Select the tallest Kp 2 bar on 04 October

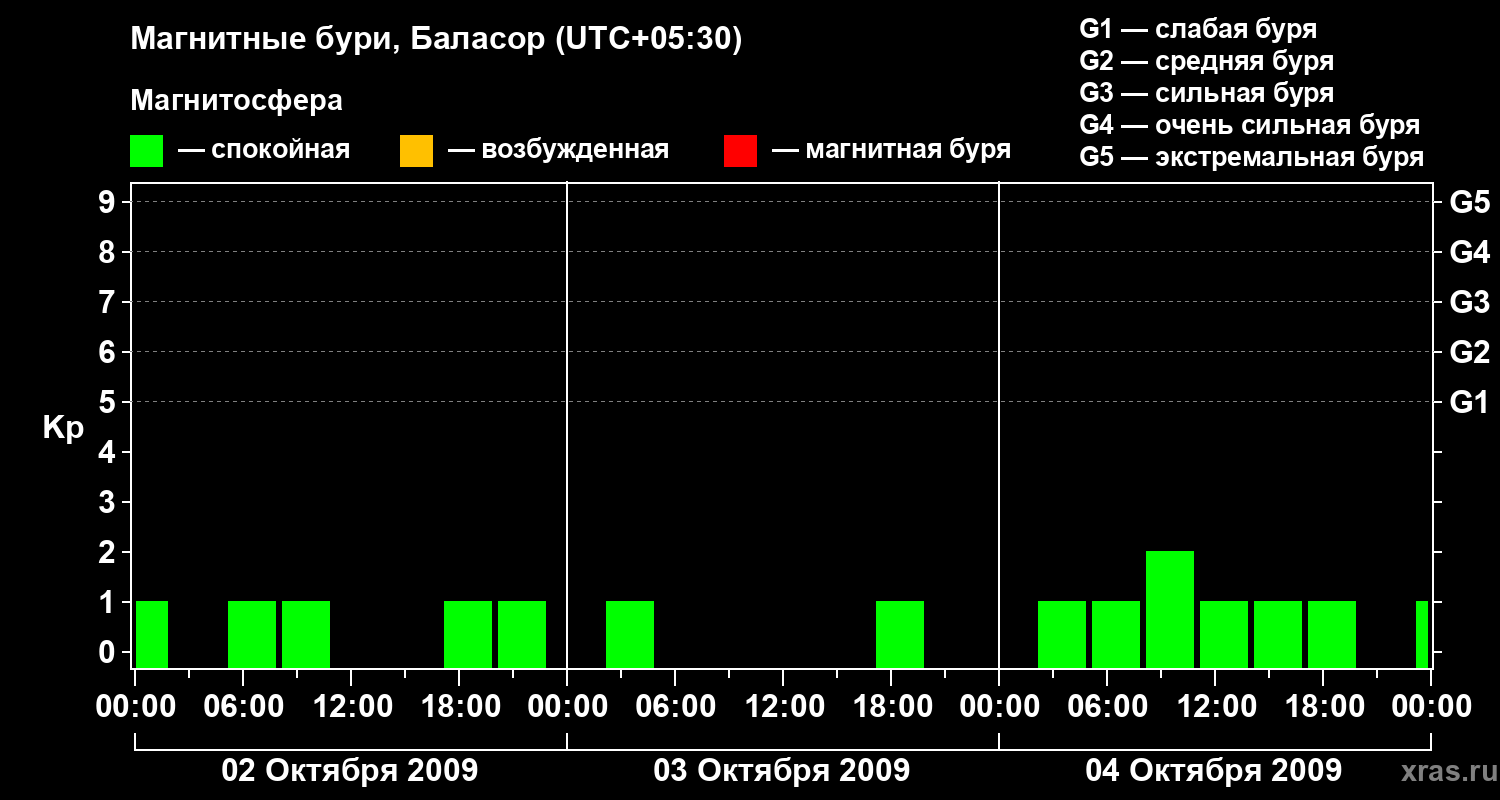pyautogui.click(x=1170, y=609)
